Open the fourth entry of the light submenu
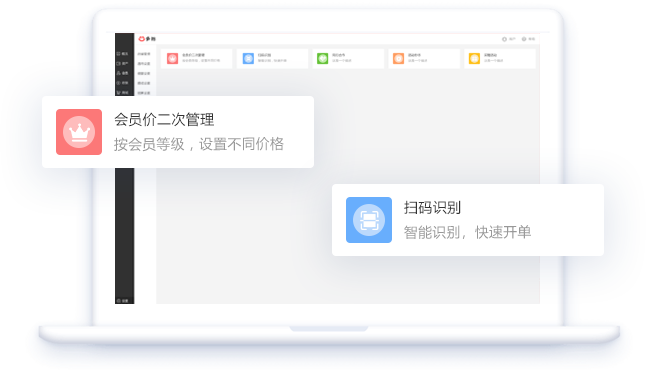Screen dimensions: 646x373 pos(144,83)
